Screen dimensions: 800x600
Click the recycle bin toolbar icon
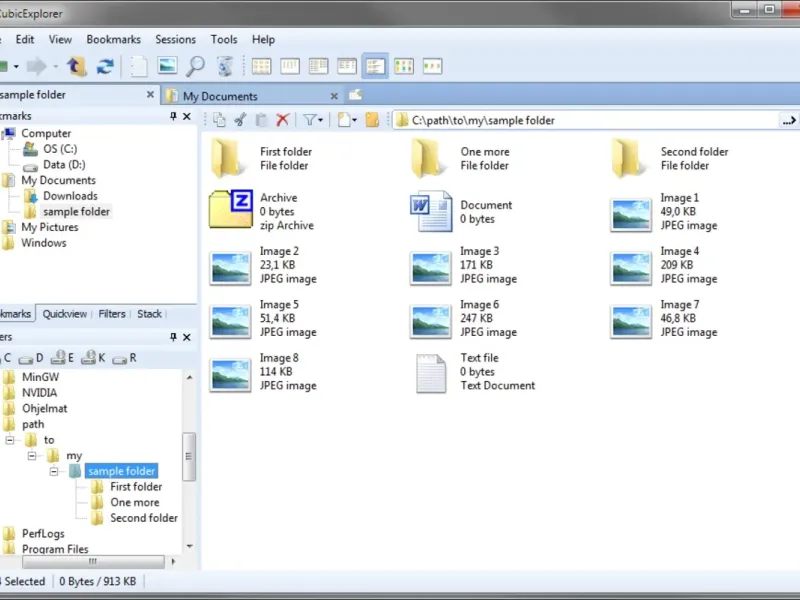coord(225,67)
